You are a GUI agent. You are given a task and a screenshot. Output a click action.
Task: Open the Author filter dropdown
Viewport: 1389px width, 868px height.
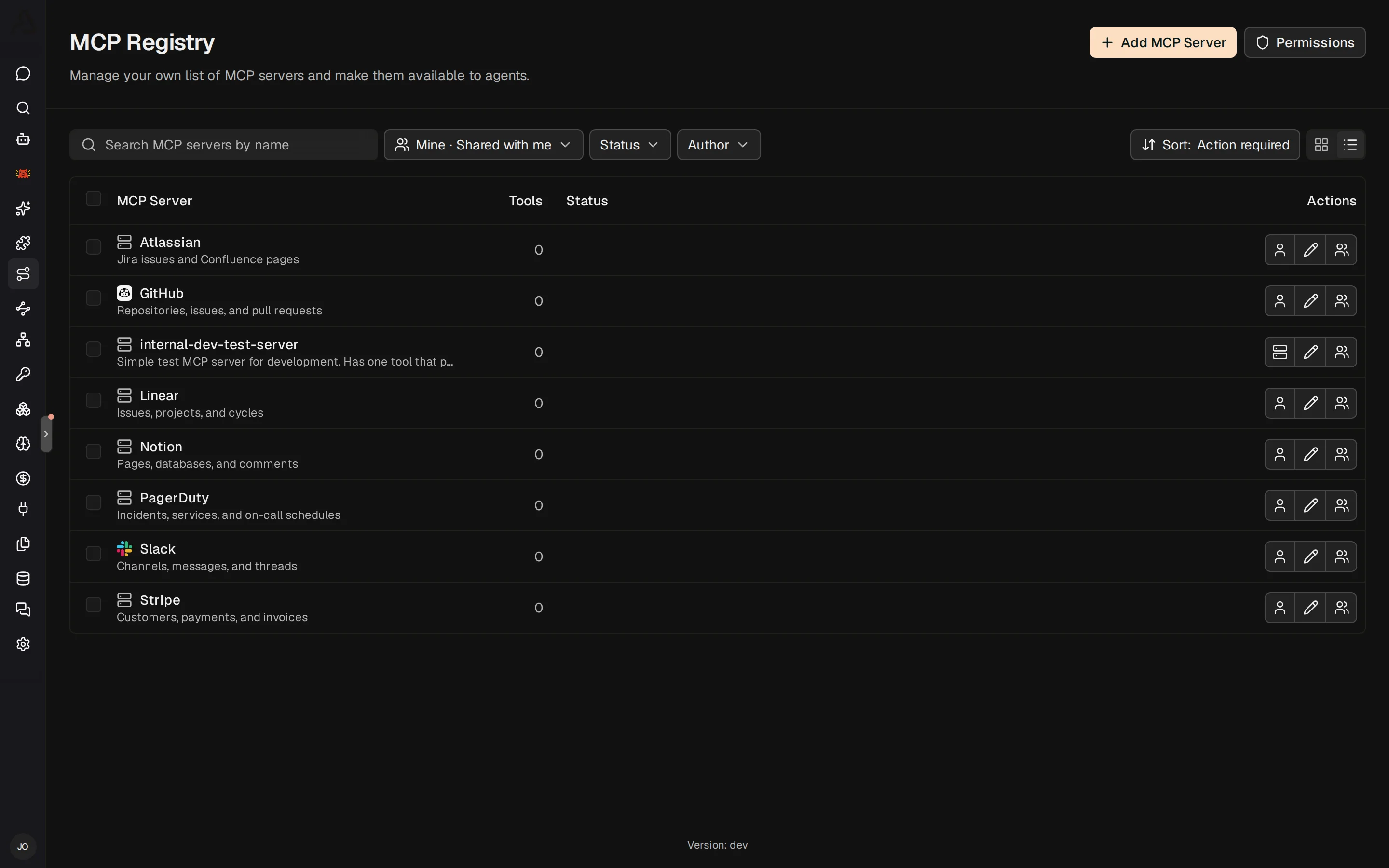[x=719, y=145]
